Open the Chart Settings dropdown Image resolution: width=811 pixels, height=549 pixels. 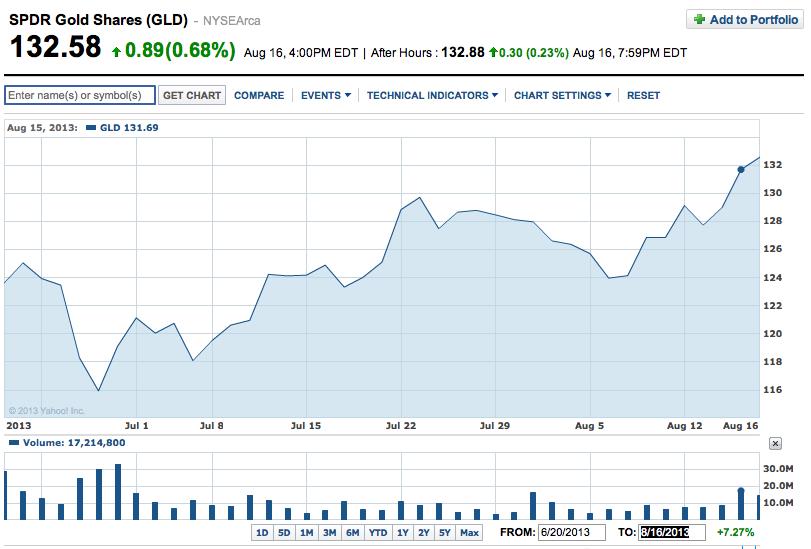tap(562, 96)
